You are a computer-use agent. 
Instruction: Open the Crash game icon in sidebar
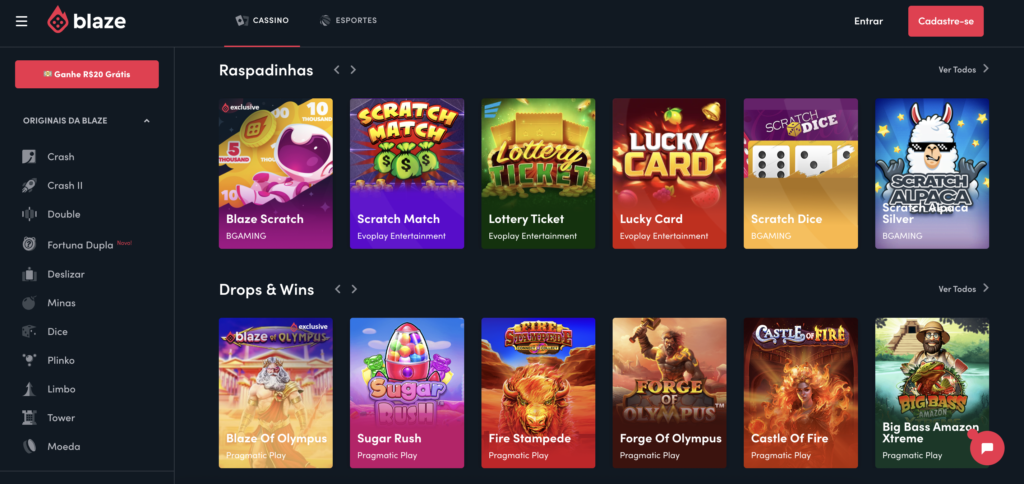[x=29, y=157]
